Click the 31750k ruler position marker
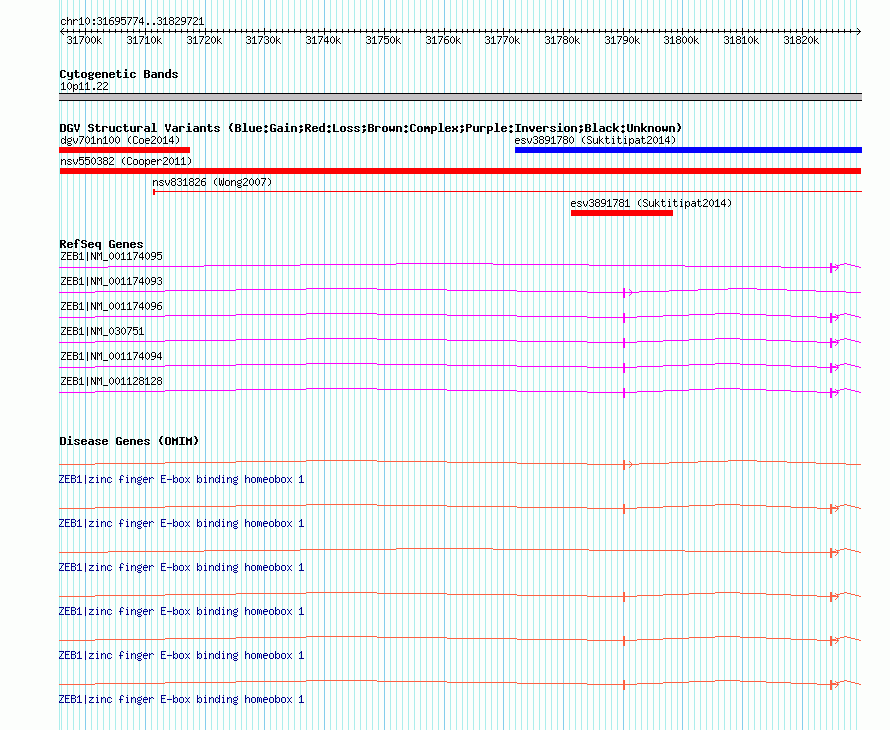Image resolution: width=890 pixels, height=730 pixels. (383, 40)
